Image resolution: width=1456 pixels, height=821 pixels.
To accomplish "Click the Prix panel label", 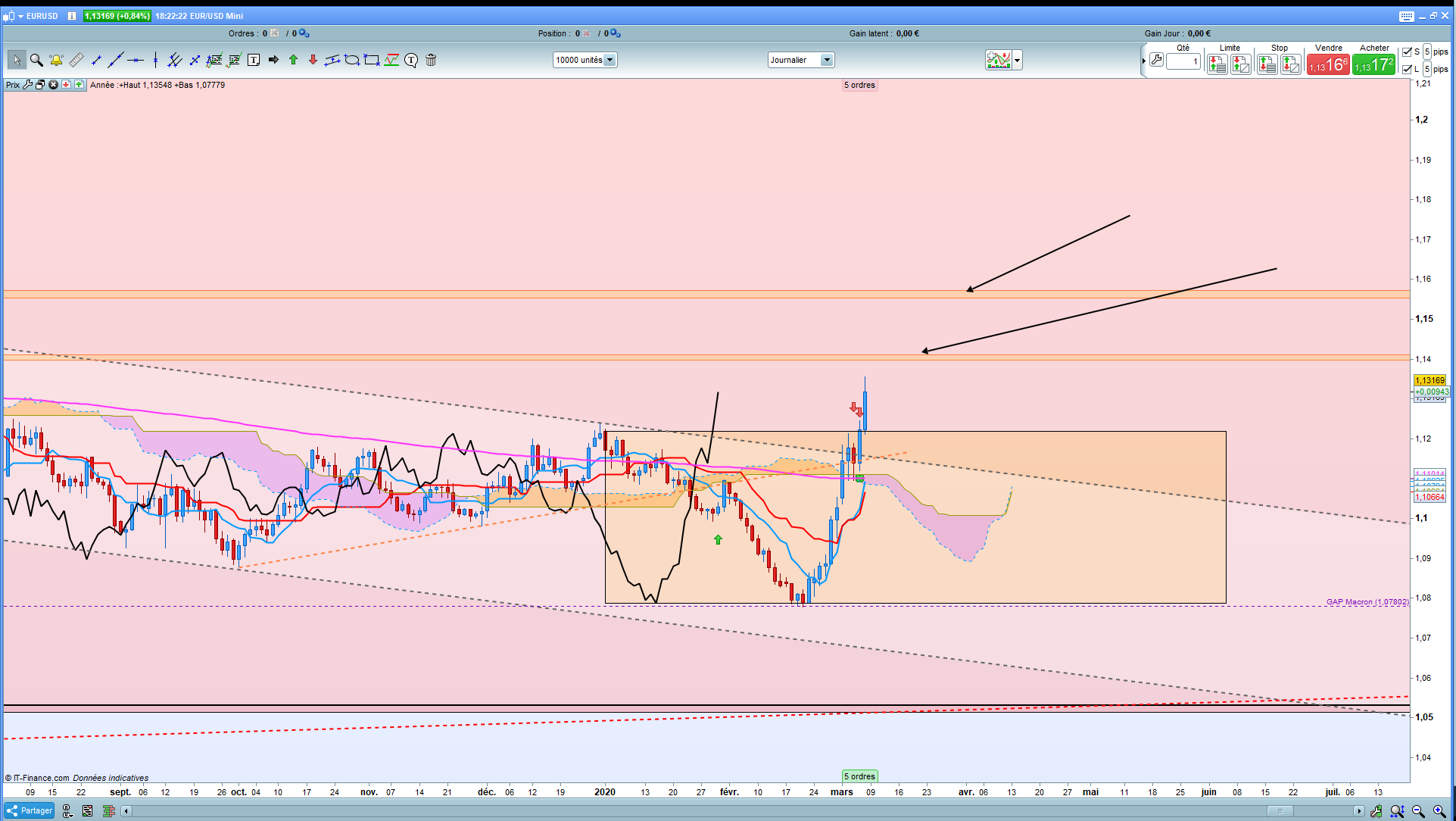I will pos(13,85).
